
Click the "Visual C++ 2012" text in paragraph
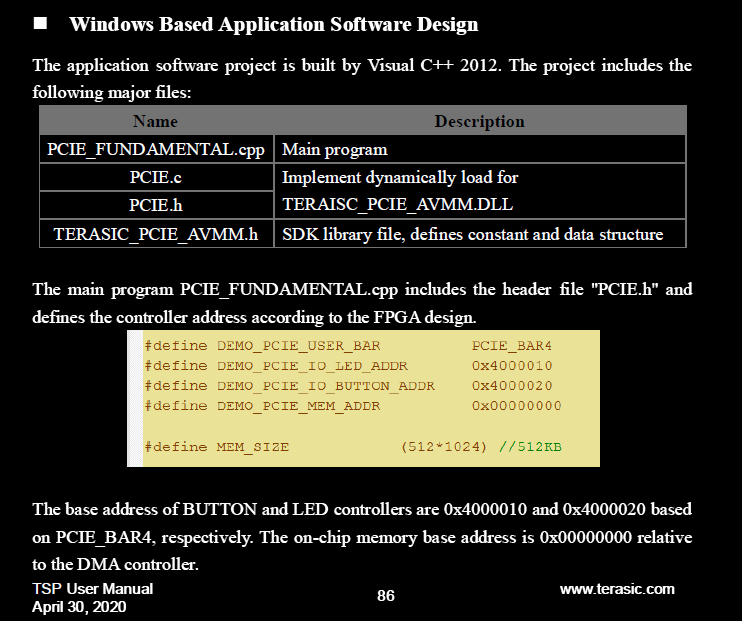click(x=433, y=65)
